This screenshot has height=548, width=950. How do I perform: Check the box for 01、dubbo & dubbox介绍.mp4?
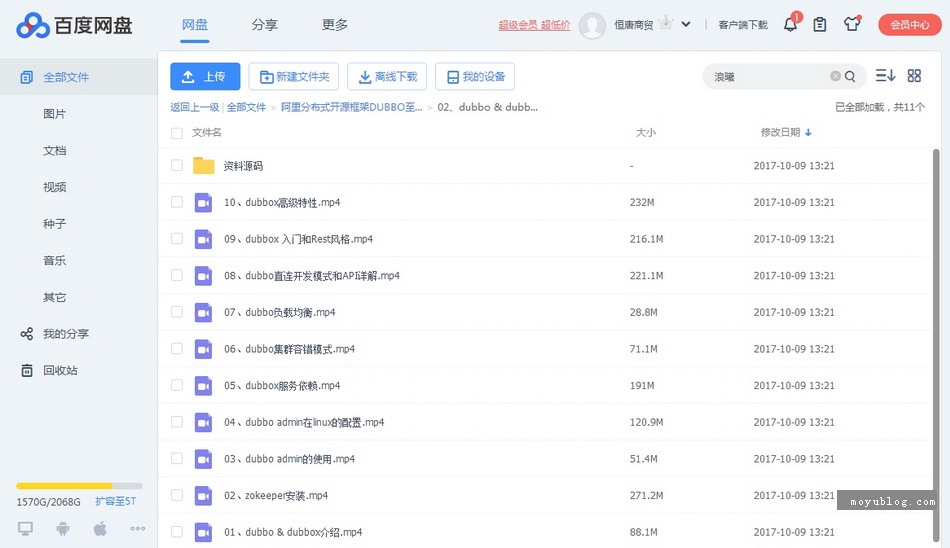(x=177, y=532)
